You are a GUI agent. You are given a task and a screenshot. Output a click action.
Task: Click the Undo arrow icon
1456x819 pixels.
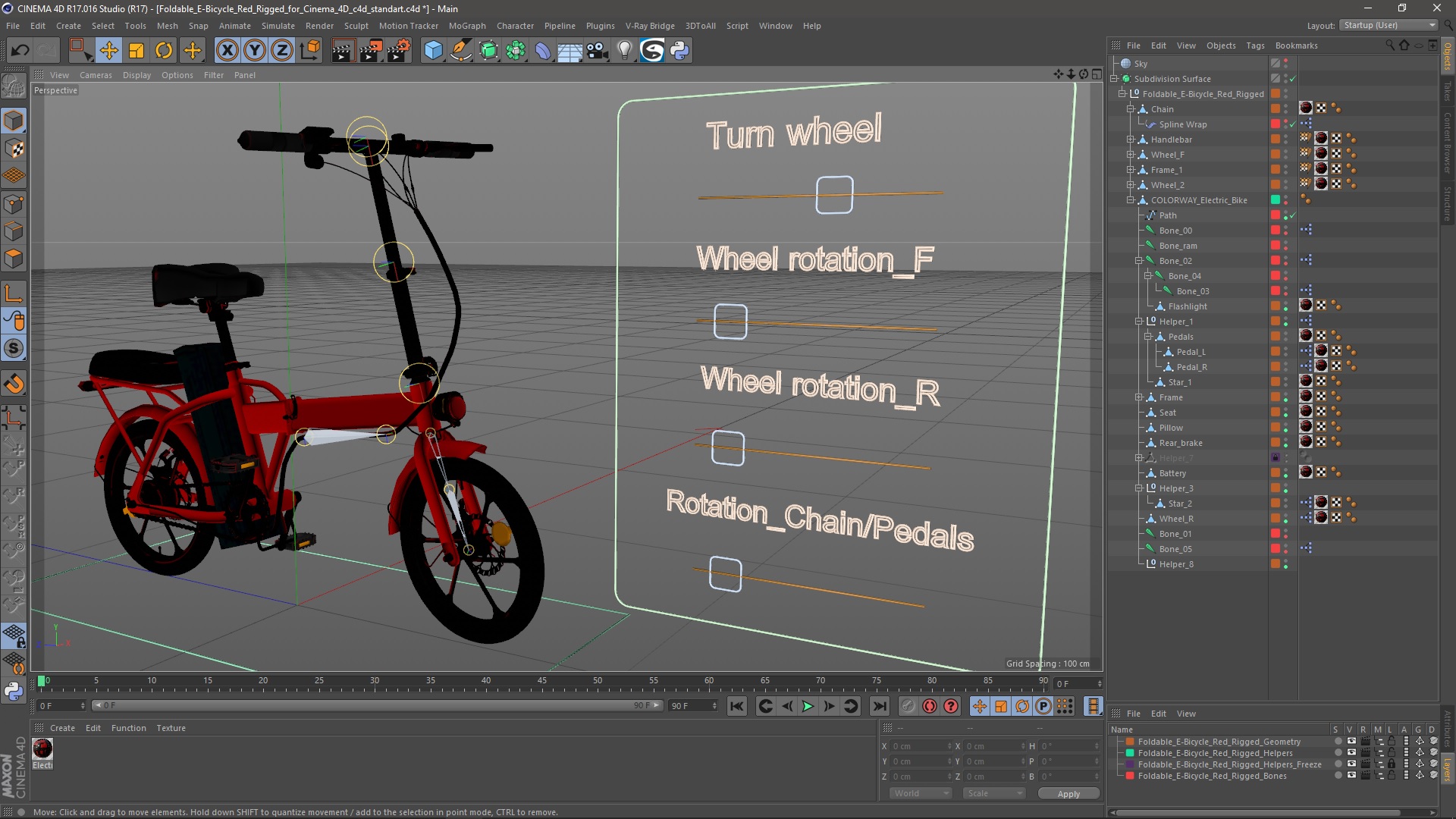coord(20,51)
